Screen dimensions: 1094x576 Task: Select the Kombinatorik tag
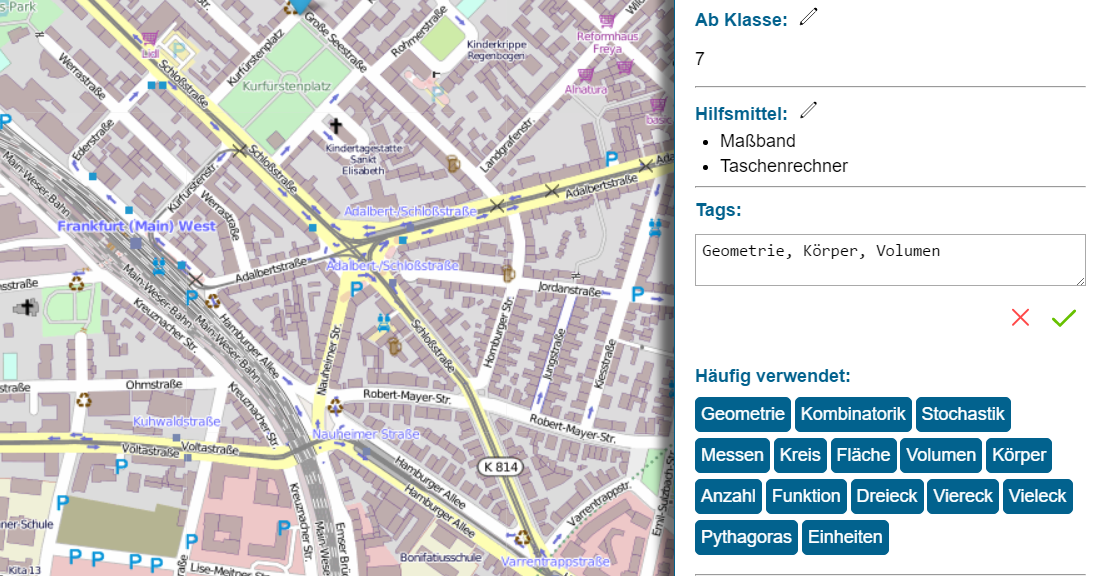[x=852, y=414]
